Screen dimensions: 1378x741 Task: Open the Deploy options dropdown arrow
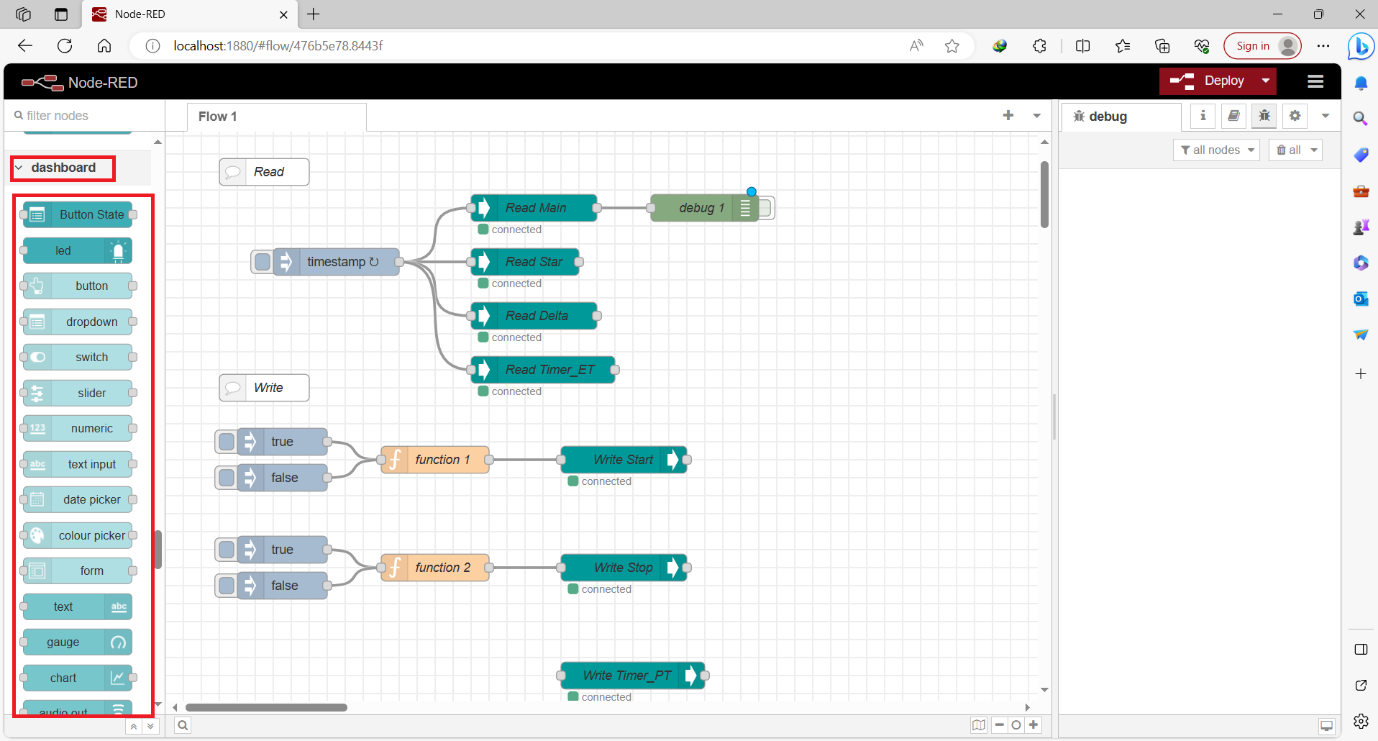coord(1266,81)
